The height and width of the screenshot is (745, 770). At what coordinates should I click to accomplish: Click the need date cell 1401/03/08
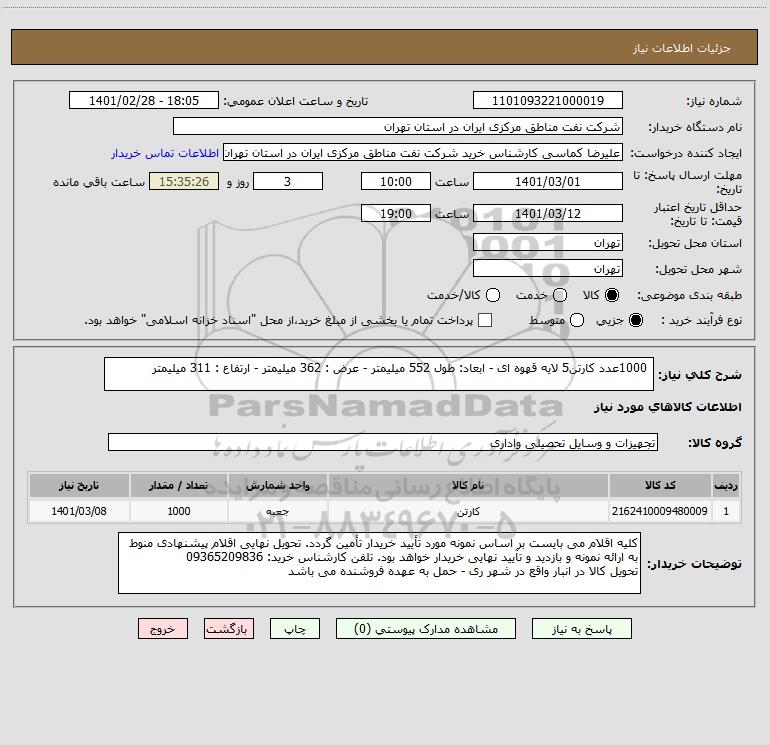(79, 511)
